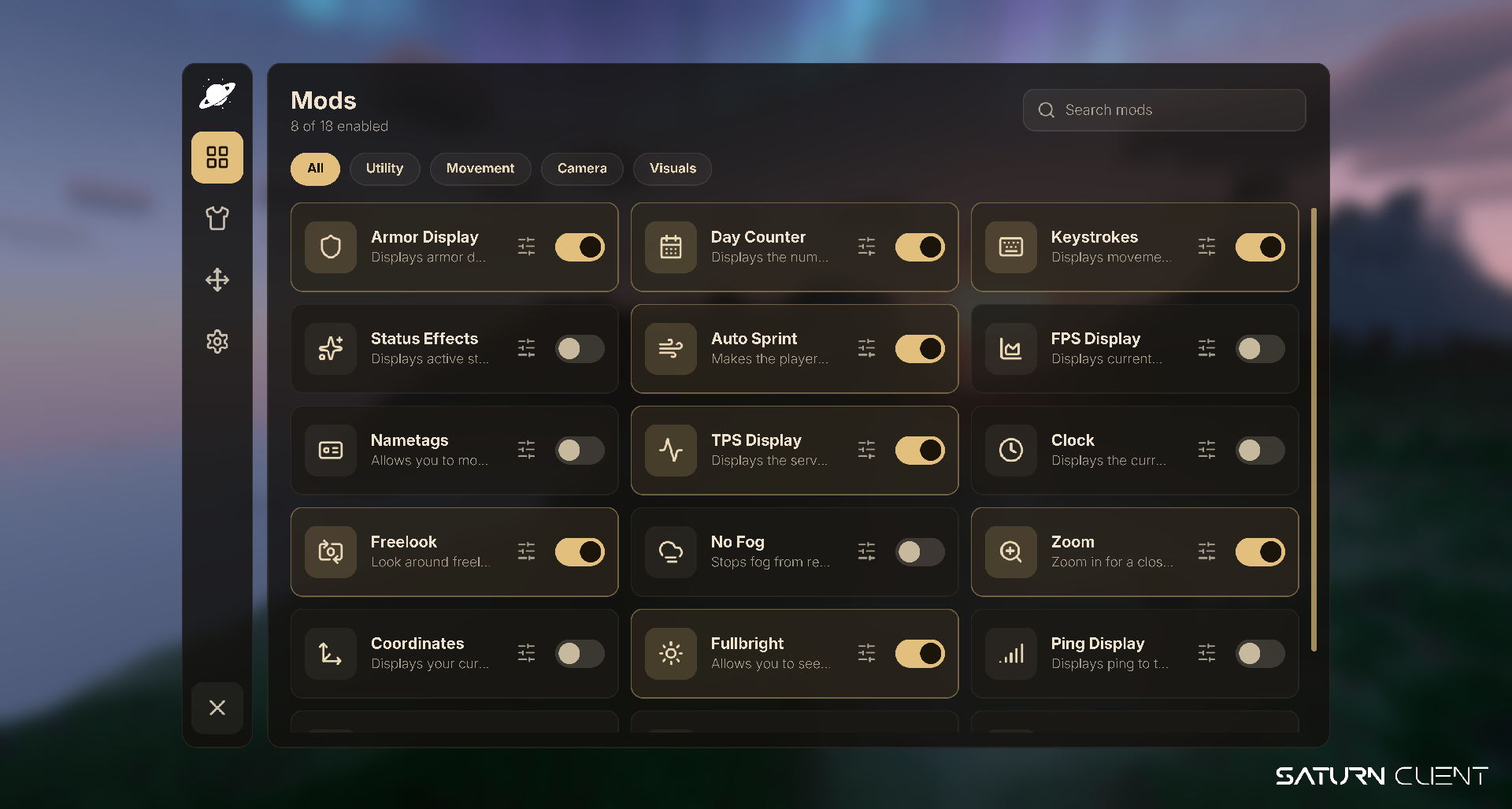Open Ping Display settings sliders icon
Image resolution: width=1512 pixels, height=809 pixels.
(1206, 653)
